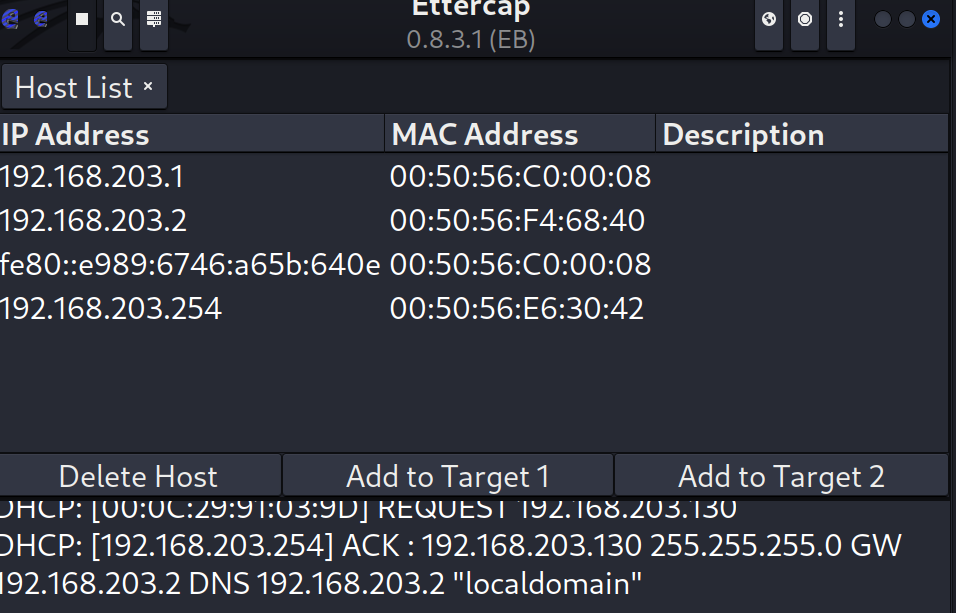Click the stop MITM circle icon
This screenshot has width=956, height=613.
805,20
